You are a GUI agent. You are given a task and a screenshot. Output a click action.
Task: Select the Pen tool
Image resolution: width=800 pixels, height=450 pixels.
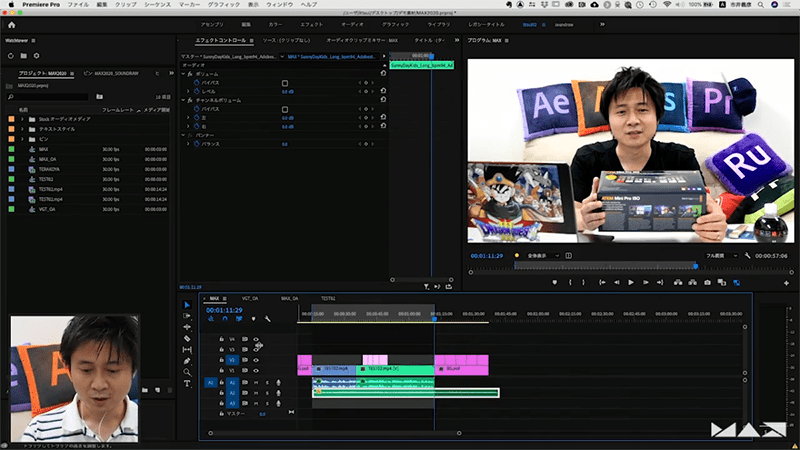point(187,361)
